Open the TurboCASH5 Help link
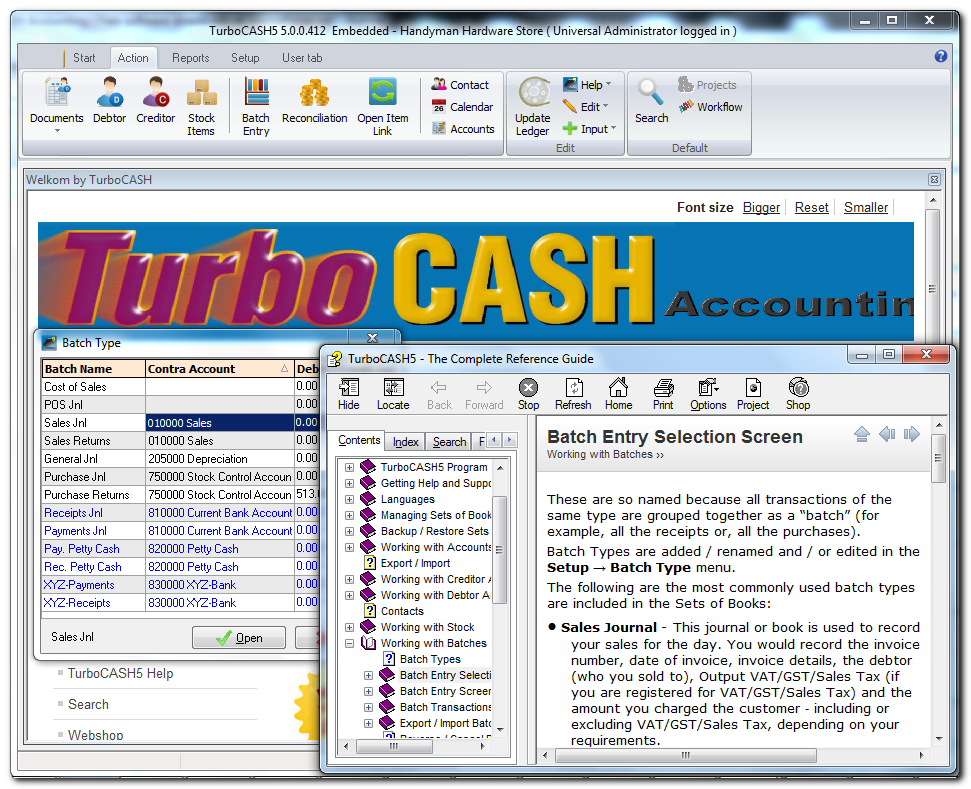 (120, 674)
